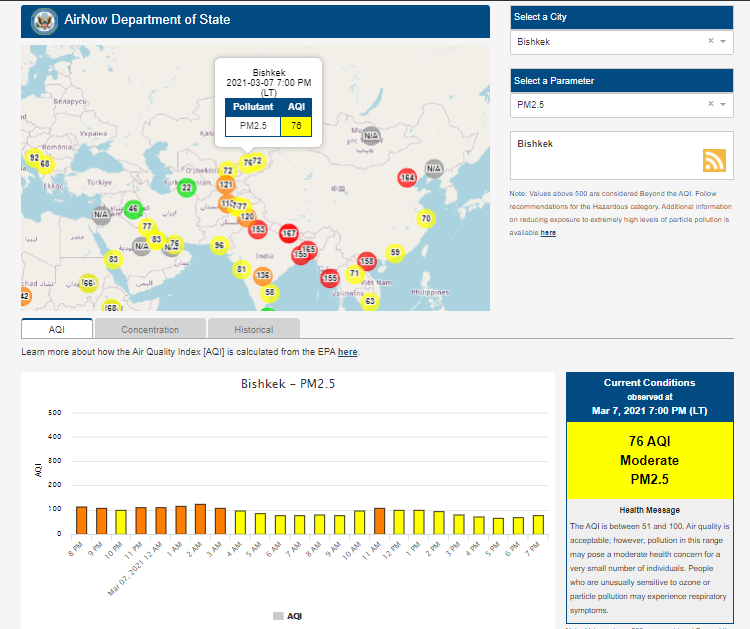Clear the selected city Bishkek

pyautogui.click(x=711, y=41)
